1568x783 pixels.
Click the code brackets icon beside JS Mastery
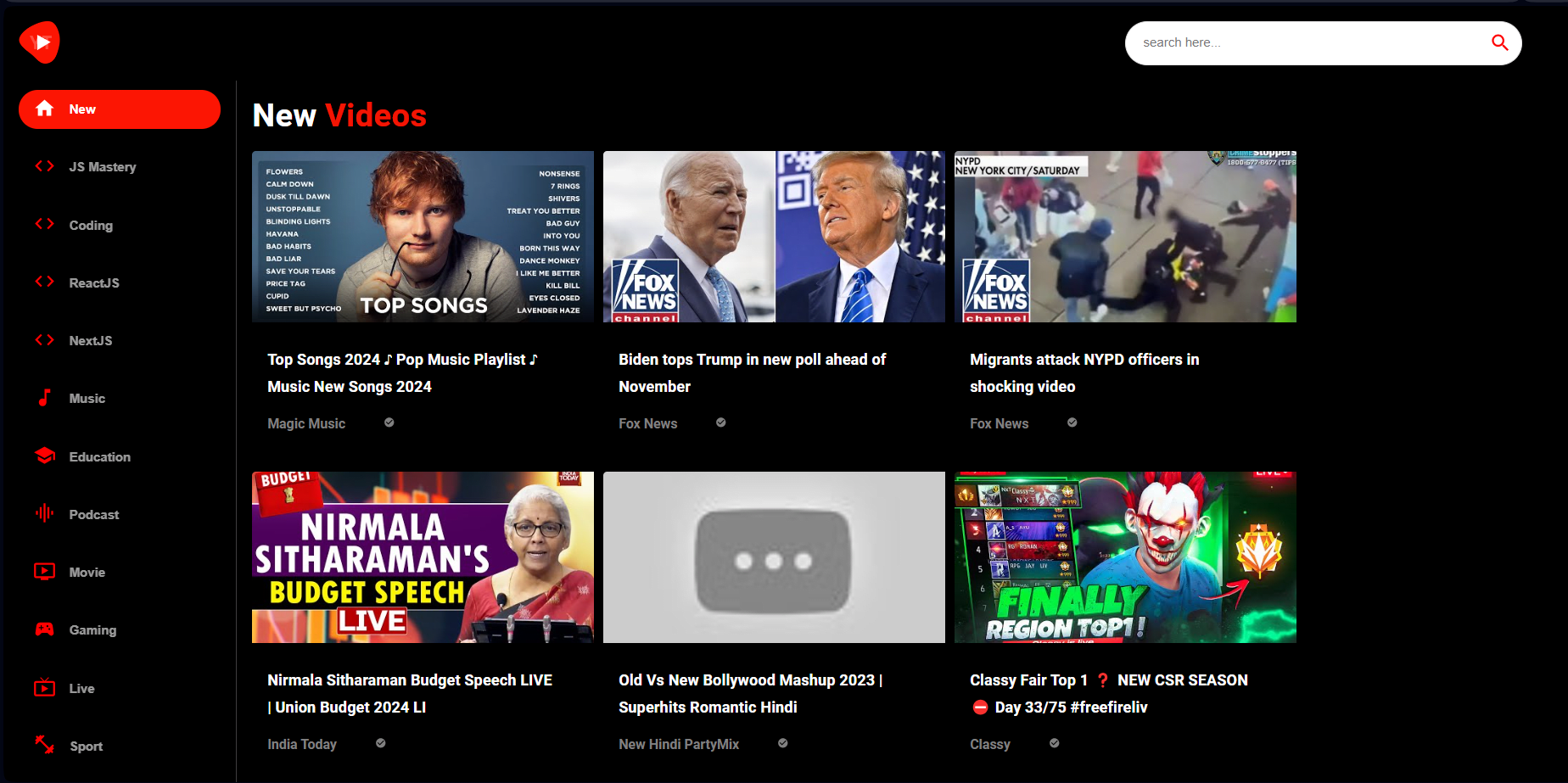[45, 166]
